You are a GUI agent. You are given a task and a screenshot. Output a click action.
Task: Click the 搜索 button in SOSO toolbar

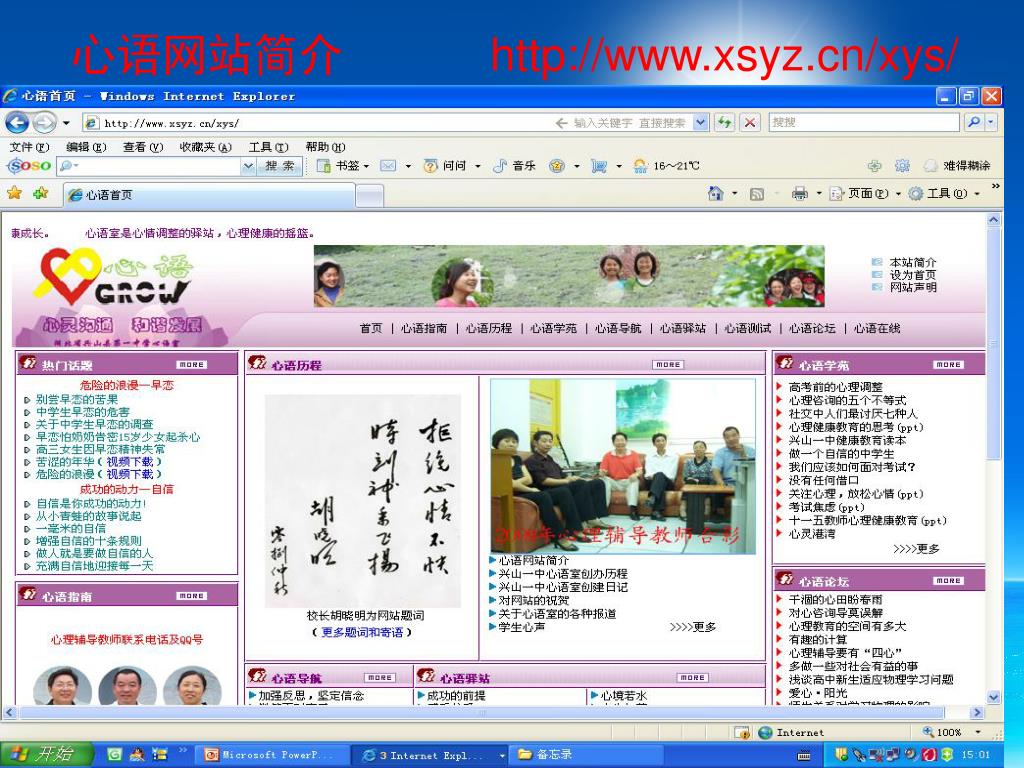point(280,166)
